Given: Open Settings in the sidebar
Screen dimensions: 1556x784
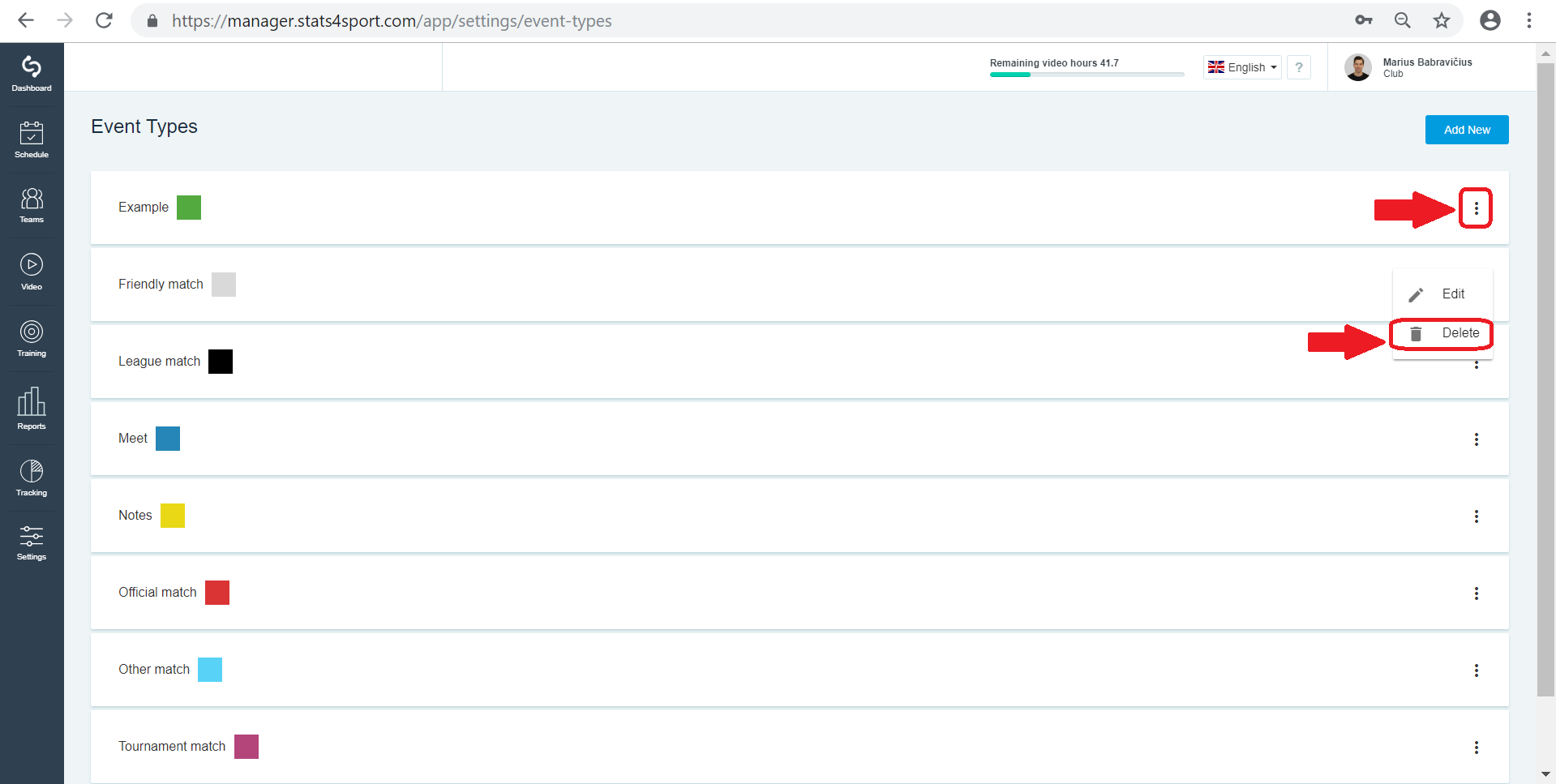Looking at the screenshot, I should tap(32, 543).
